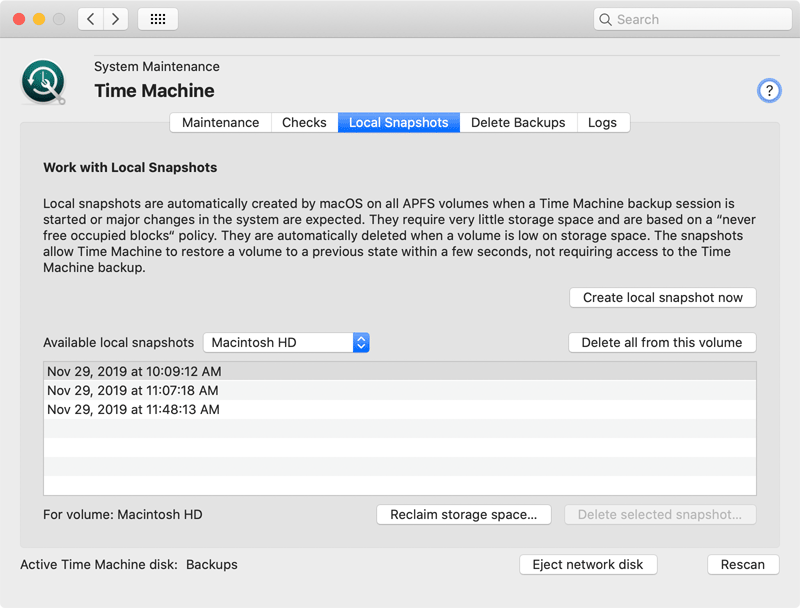Minimize window with yellow button
The height and width of the screenshot is (608, 800).
(39, 19)
